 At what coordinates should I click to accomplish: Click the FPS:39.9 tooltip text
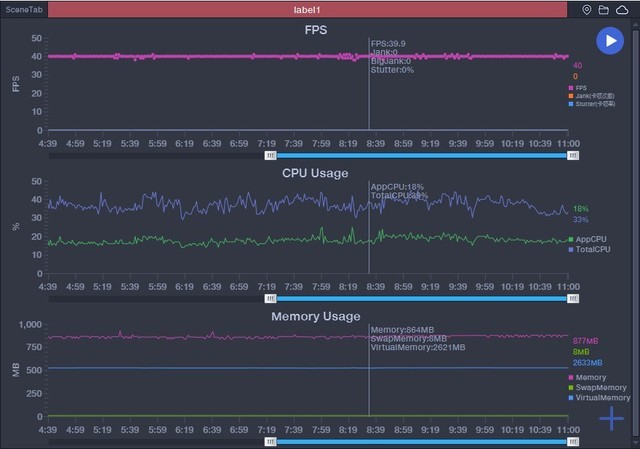click(x=388, y=44)
